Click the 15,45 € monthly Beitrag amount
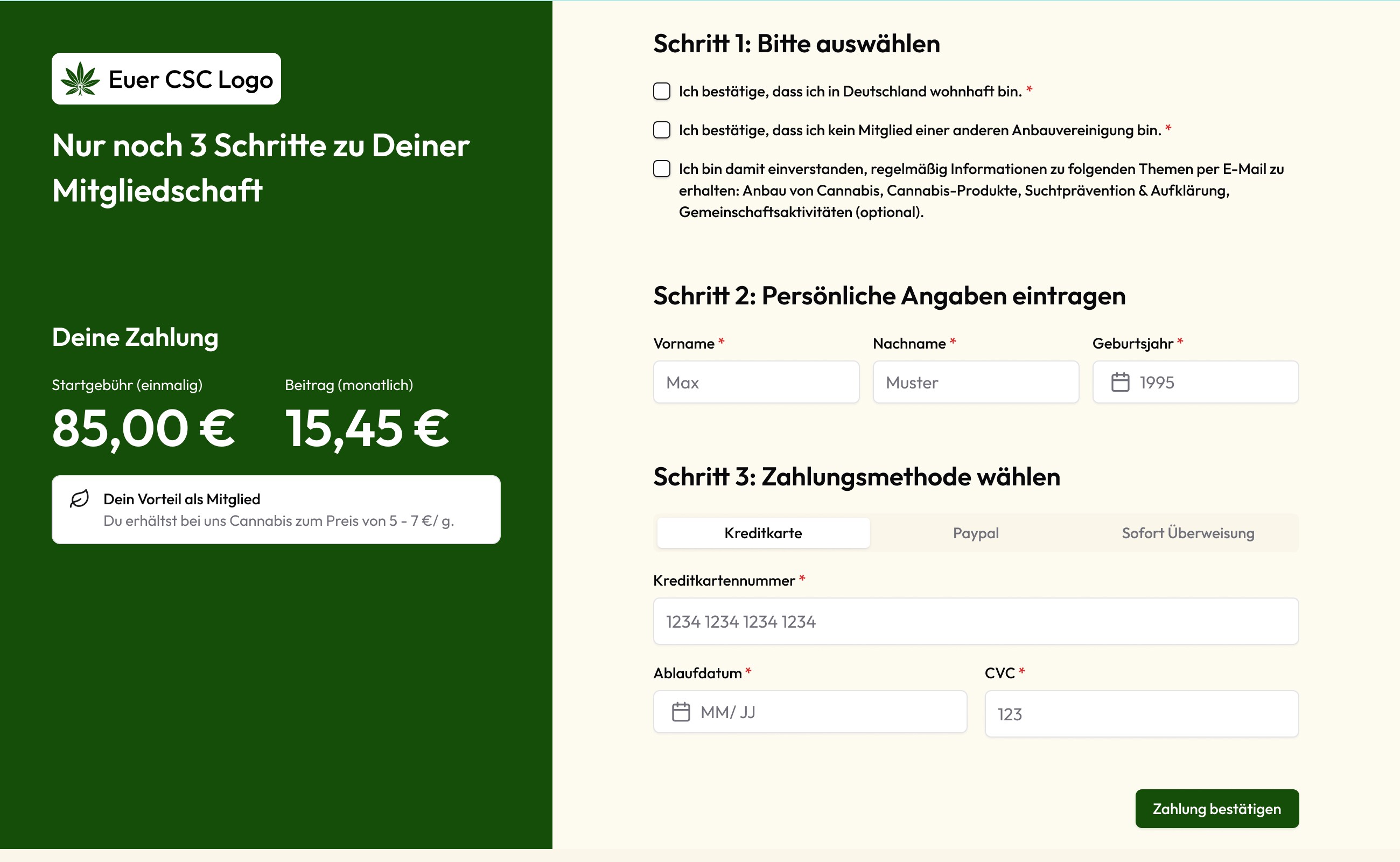The image size is (1400, 862). click(x=367, y=429)
